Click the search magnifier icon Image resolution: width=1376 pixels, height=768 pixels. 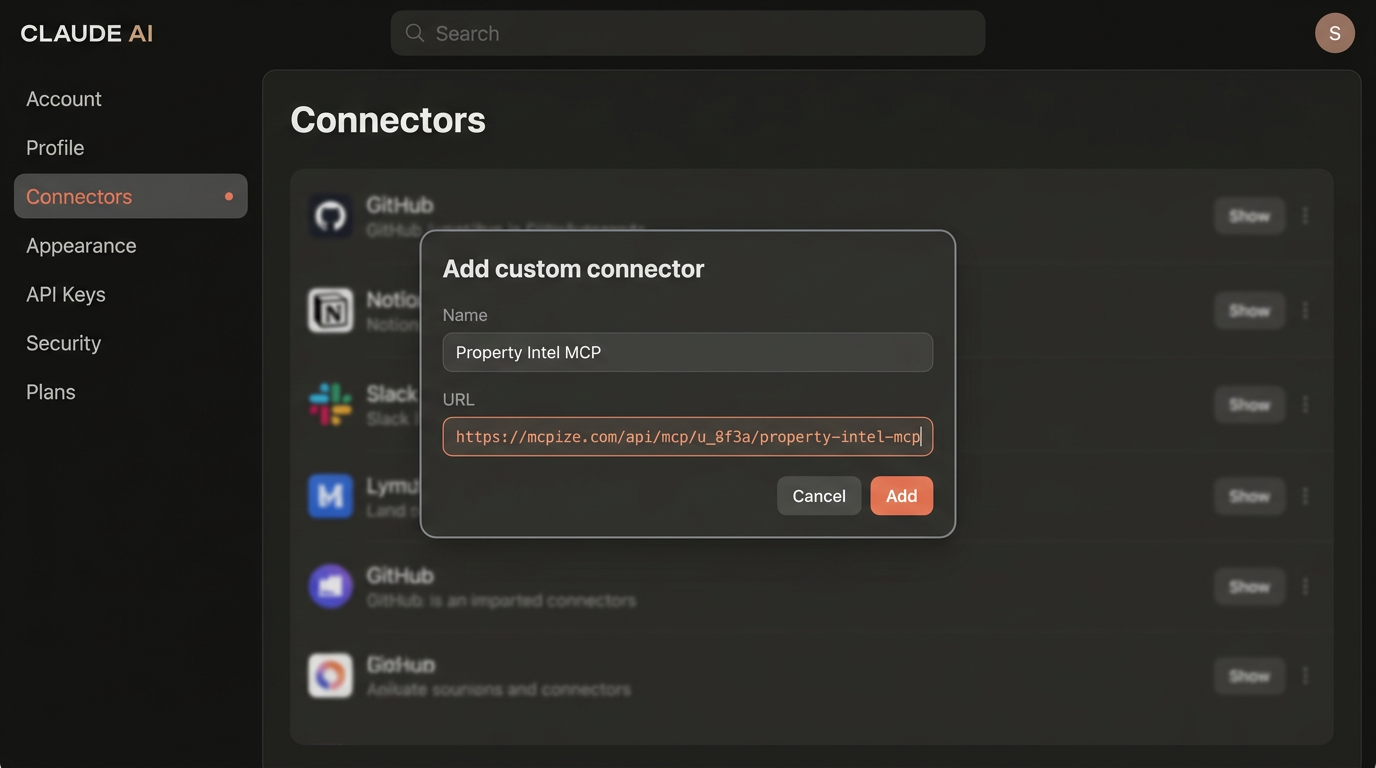(x=414, y=32)
